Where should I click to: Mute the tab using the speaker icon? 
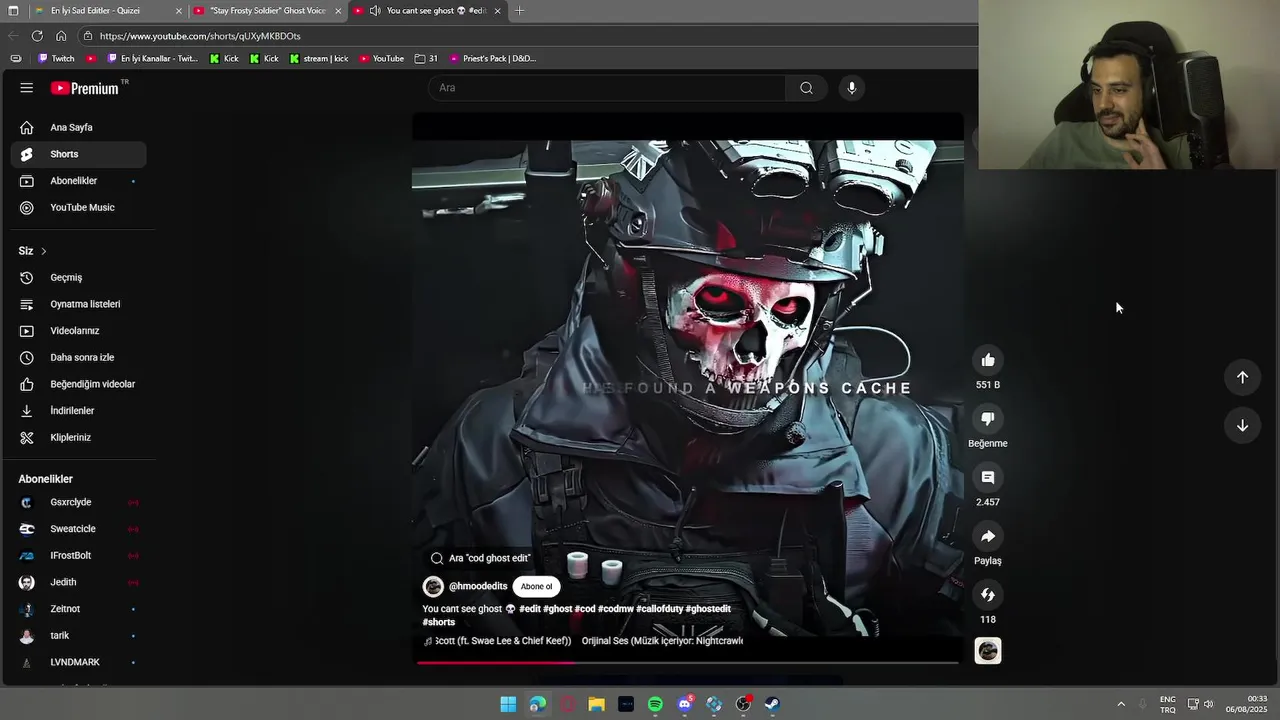pyautogui.click(x=375, y=10)
